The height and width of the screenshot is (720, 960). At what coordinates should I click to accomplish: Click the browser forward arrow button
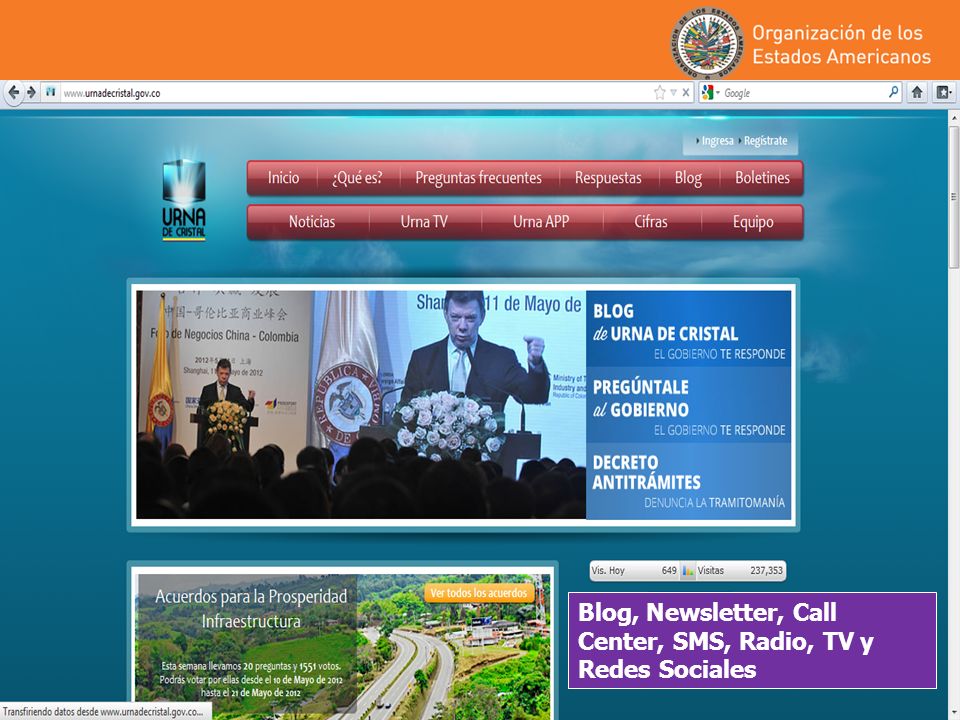(31, 93)
